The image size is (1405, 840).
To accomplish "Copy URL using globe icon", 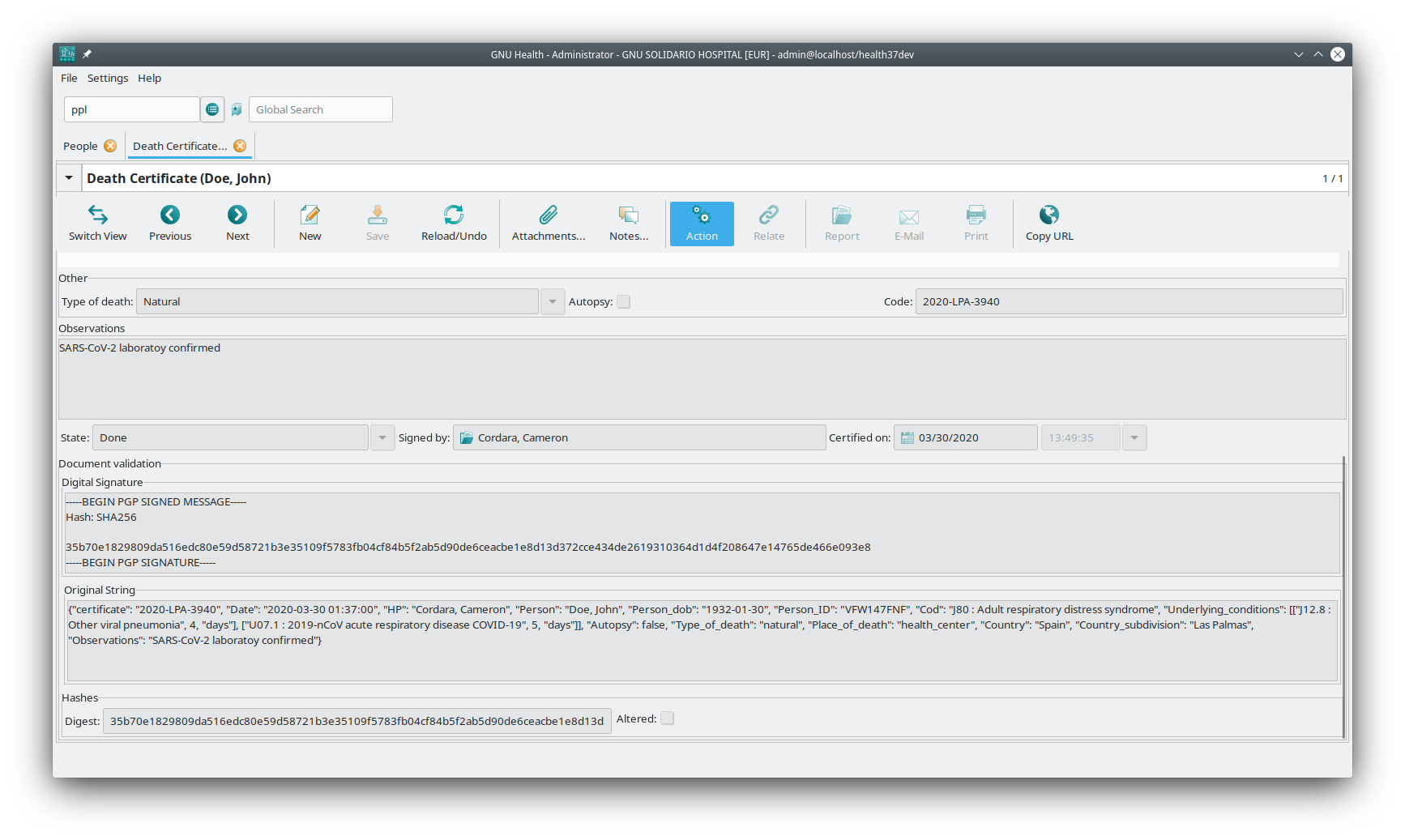I will point(1049,215).
